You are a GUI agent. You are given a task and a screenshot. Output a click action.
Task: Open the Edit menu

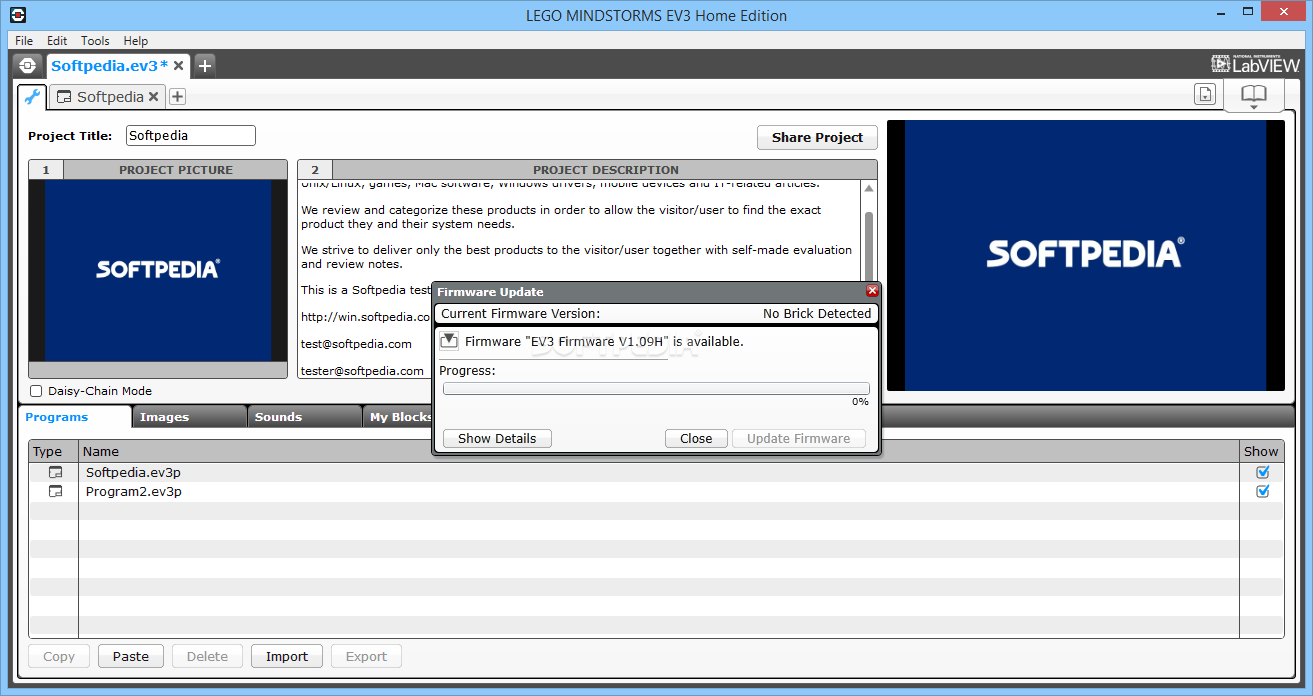click(57, 41)
